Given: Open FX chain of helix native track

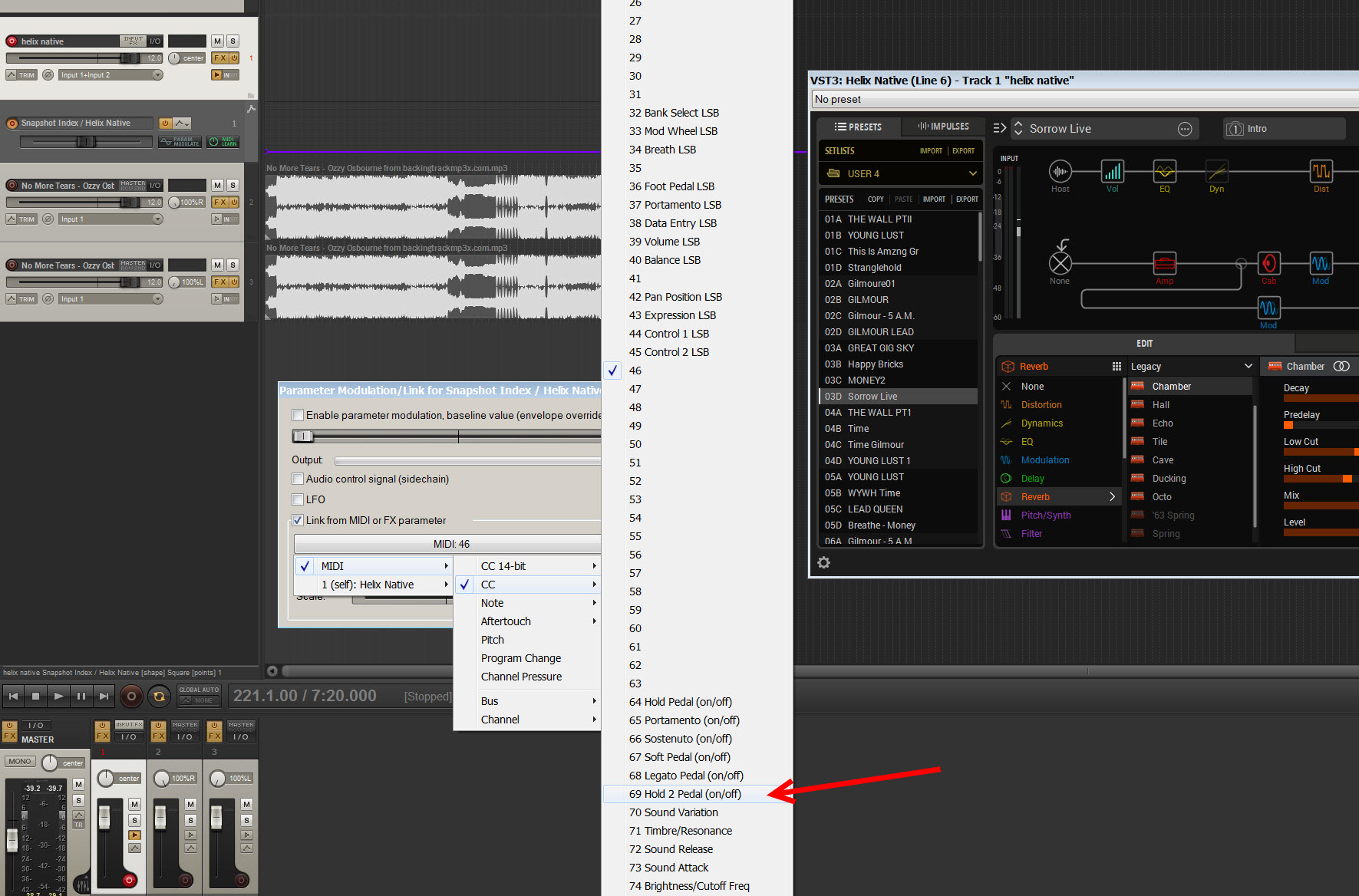Looking at the screenshot, I should click(220, 58).
